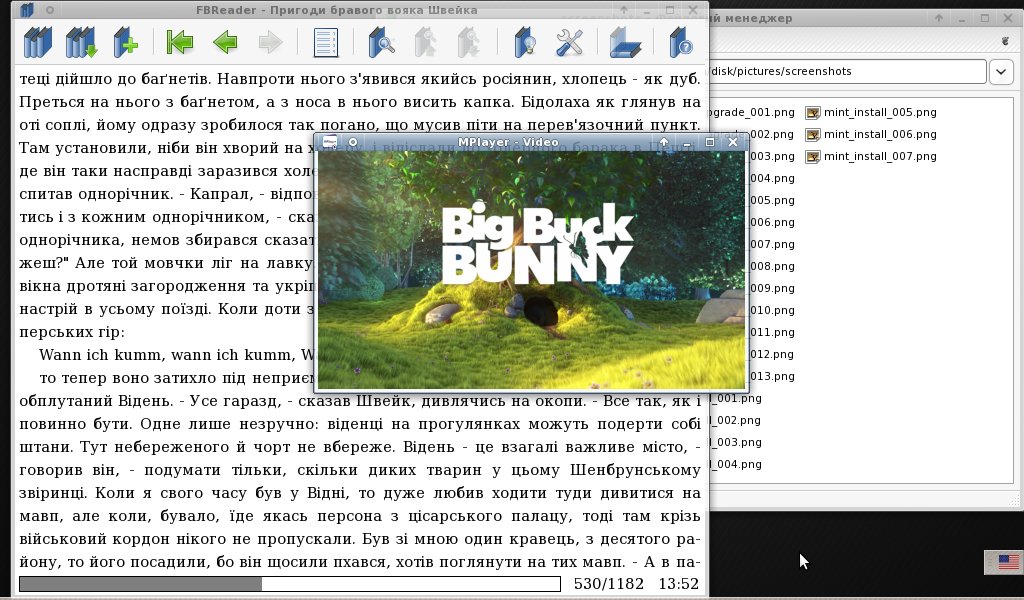Select the file ending grade_001.png

pyautogui.click(x=752, y=112)
